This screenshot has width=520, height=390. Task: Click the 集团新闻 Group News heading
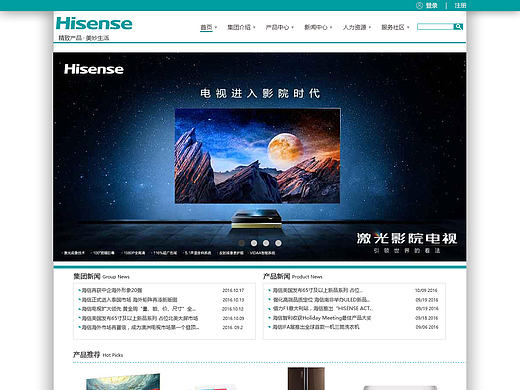pos(101,276)
